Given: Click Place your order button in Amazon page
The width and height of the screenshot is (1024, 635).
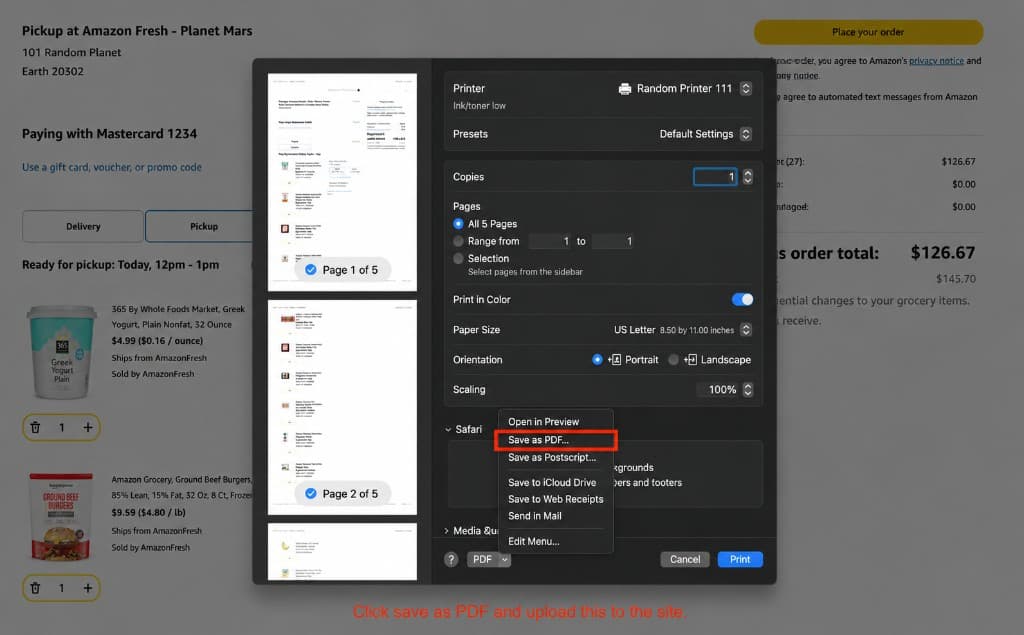Looking at the screenshot, I should (868, 32).
